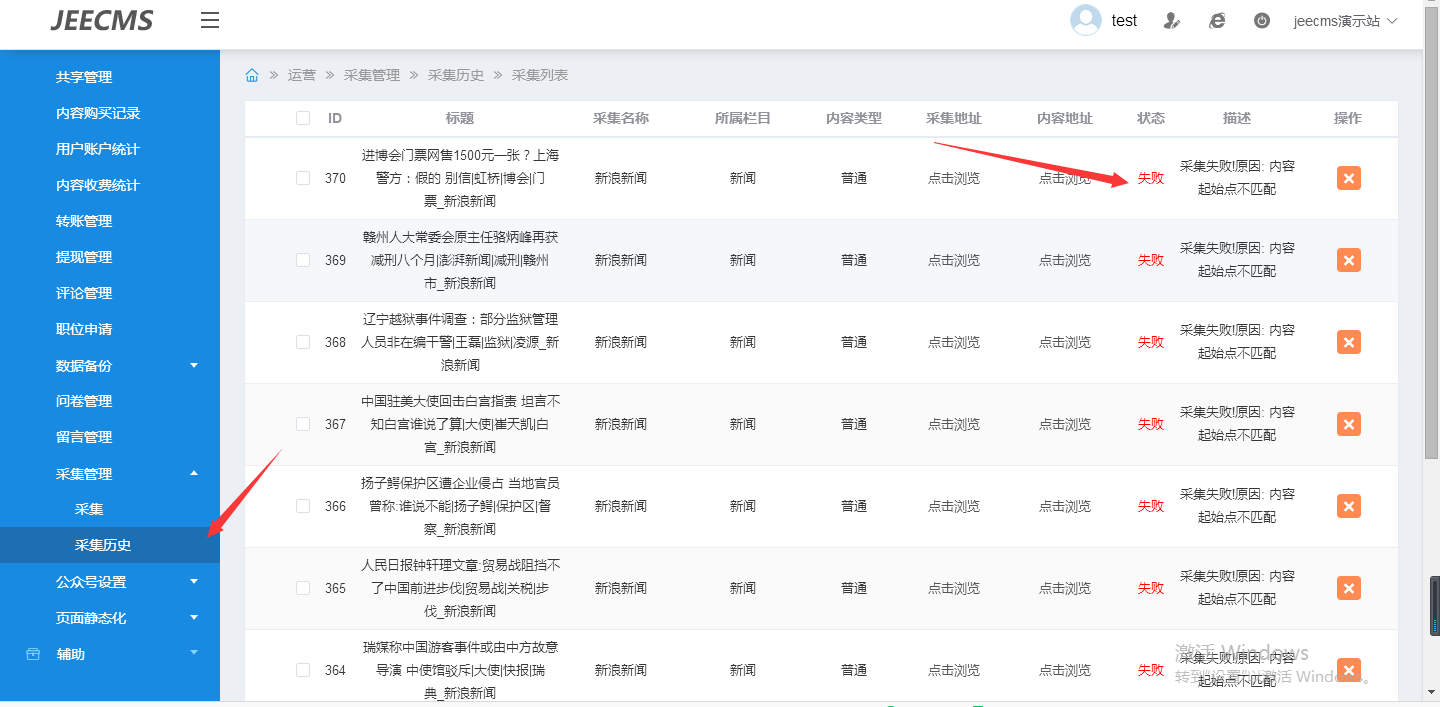The width and height of the screenshot is (1440, 707).
Task: Select the checkbox for row ID 364
Action: (x=303, y=670)
